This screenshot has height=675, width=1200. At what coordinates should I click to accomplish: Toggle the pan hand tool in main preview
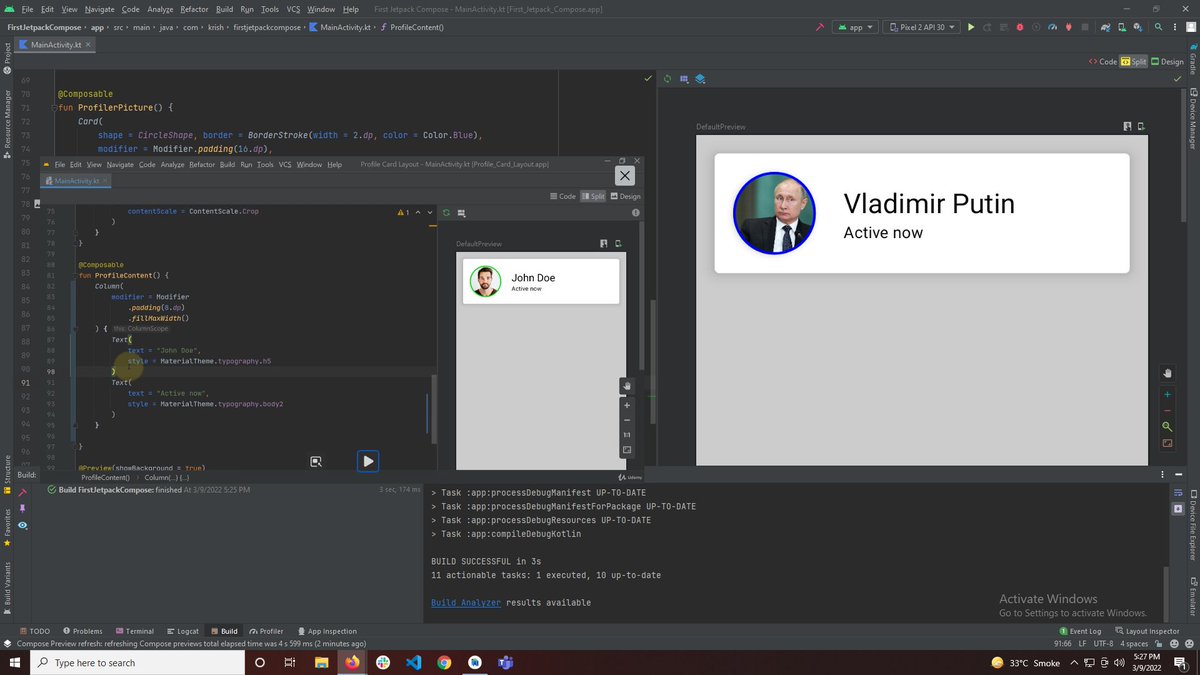1167,372
